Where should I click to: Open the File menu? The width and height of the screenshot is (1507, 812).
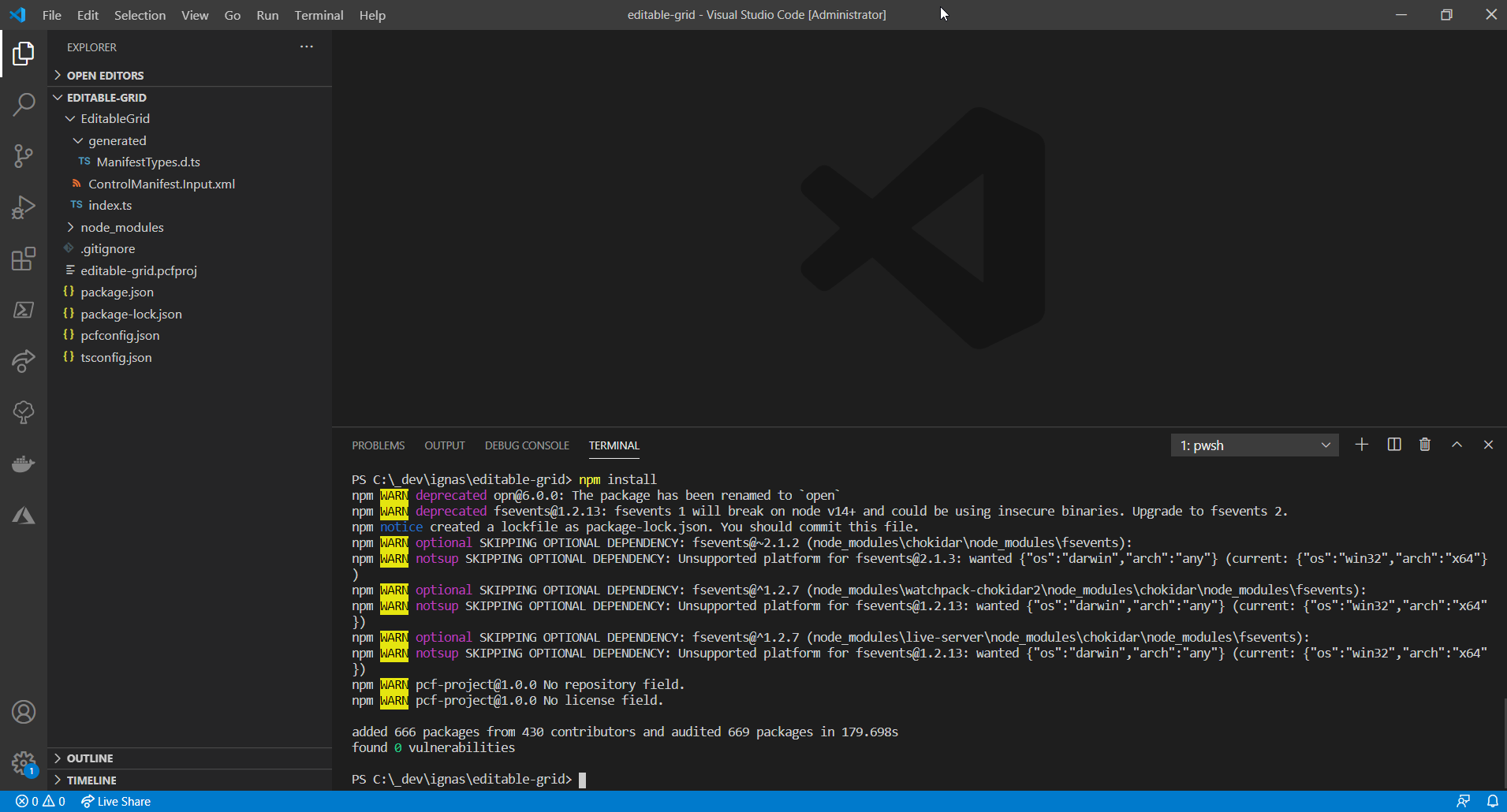(x=52, y=15)
